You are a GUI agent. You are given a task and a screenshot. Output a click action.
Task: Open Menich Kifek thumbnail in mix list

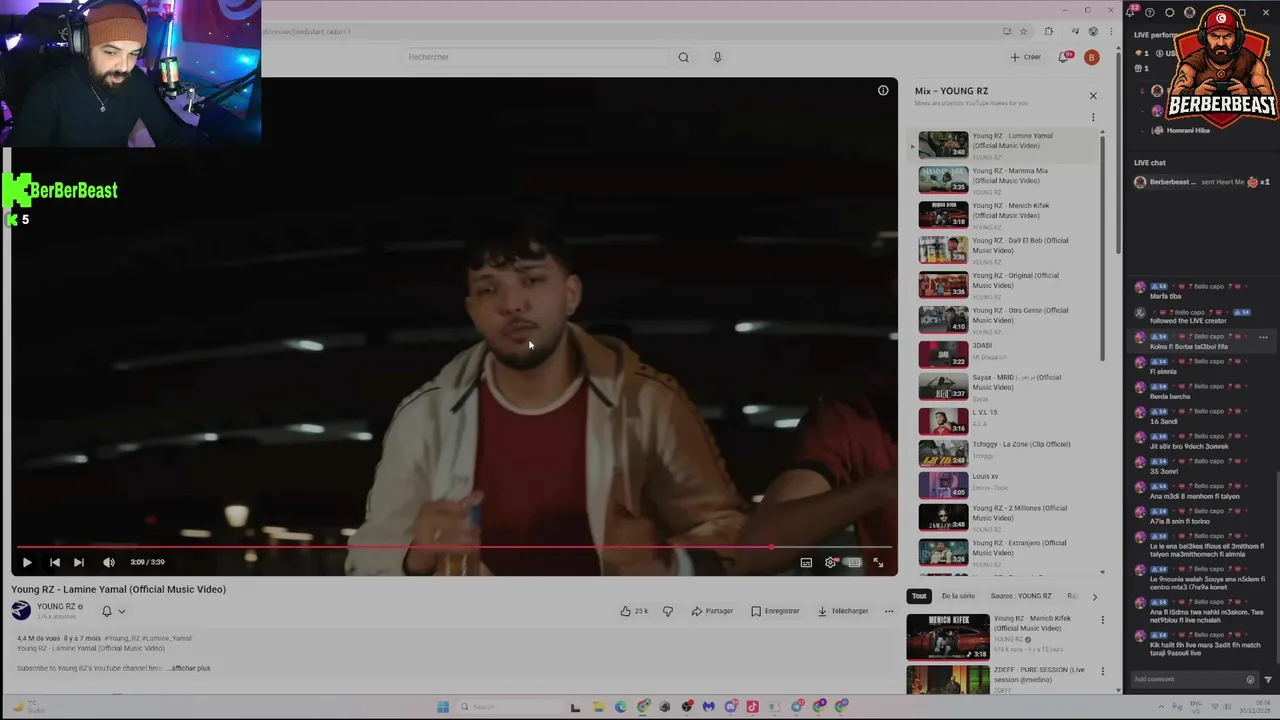coord(943,215)
